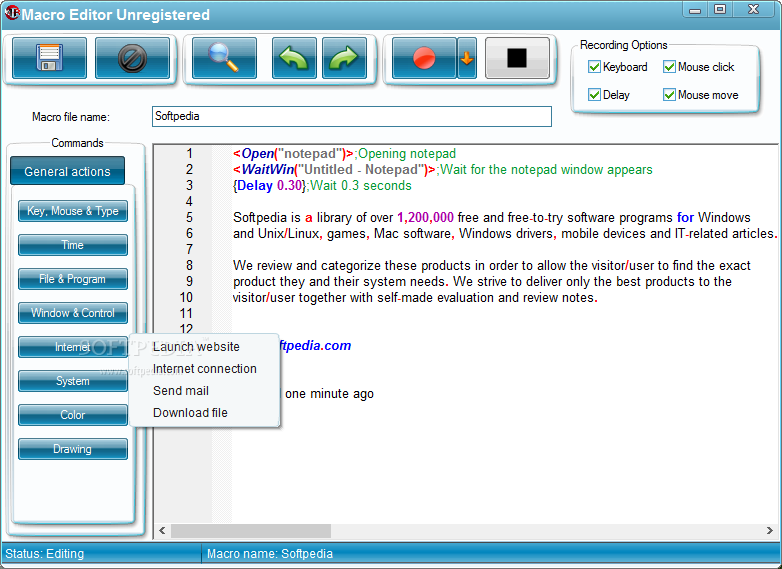Click the Macro file name input field
This screenshot has height=569, width=782.
pyautogui.click(x=352, y=116)
